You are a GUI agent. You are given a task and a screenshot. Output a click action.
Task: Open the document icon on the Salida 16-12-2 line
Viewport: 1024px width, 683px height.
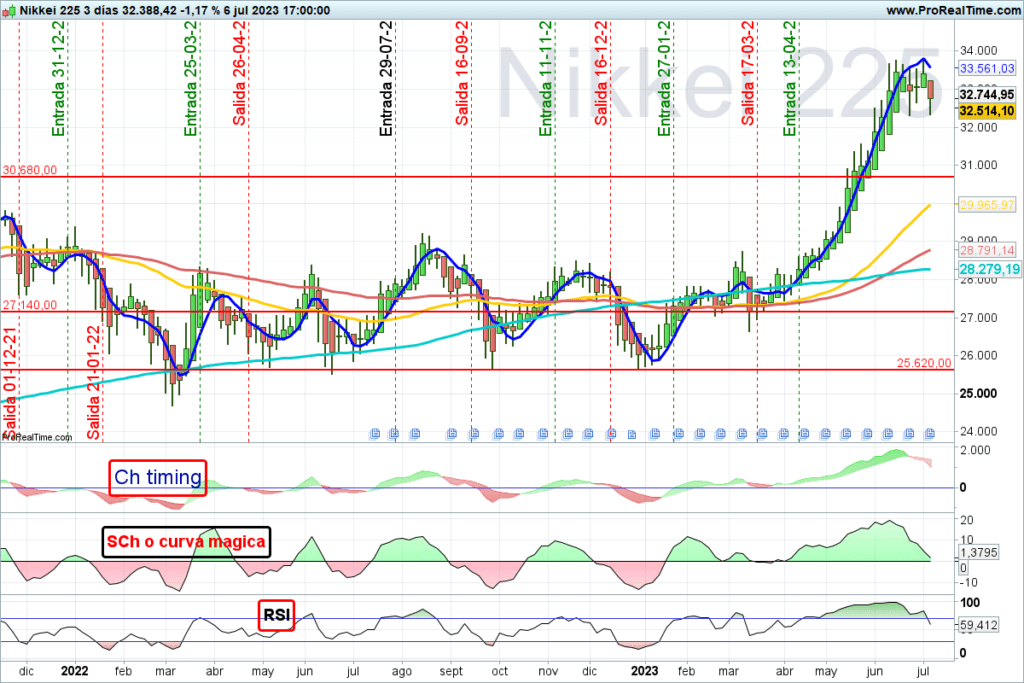611,434
